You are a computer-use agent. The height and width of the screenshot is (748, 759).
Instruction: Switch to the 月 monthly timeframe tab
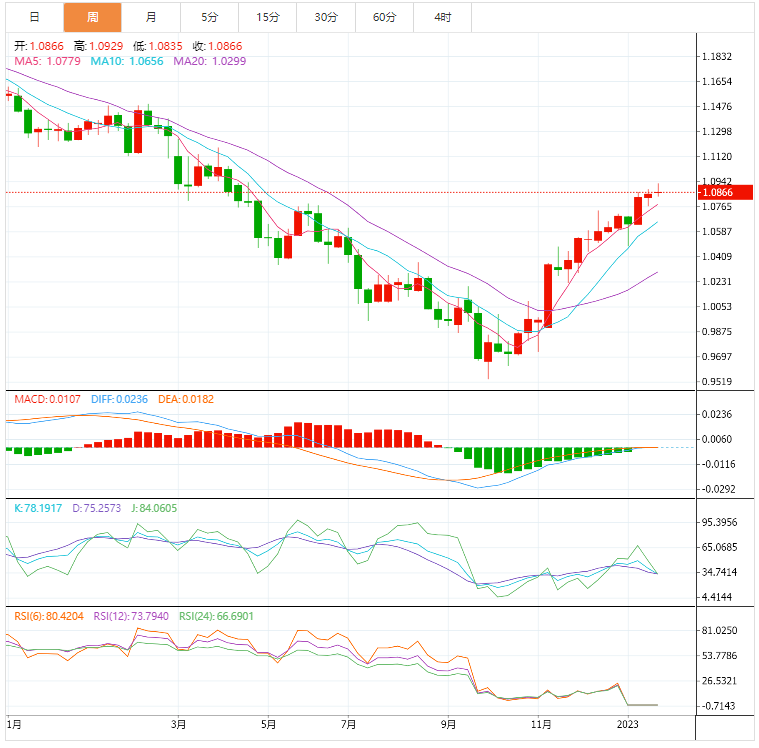[x=151, y=17]
